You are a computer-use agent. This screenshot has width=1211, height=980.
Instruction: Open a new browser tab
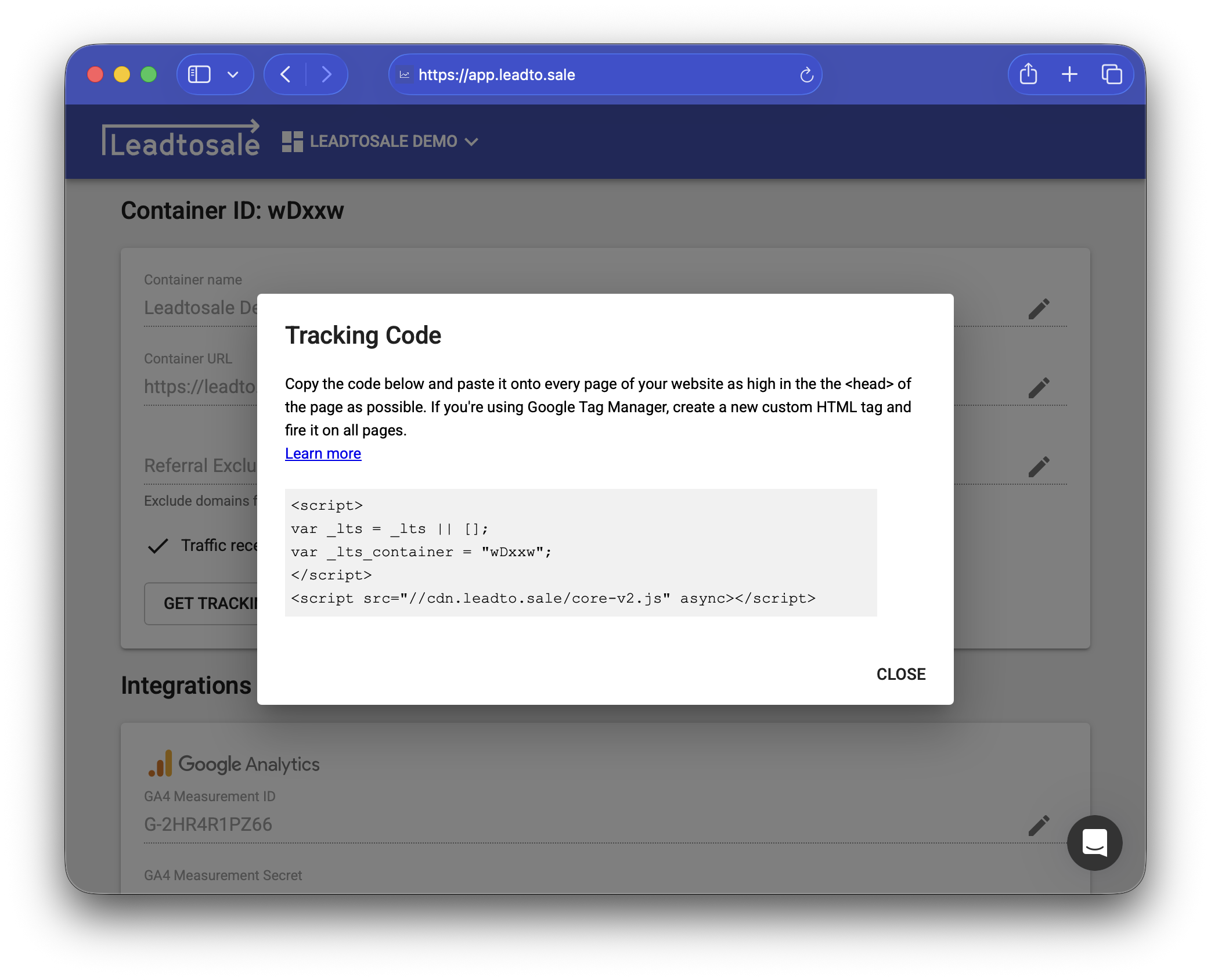click(1070, 74)
